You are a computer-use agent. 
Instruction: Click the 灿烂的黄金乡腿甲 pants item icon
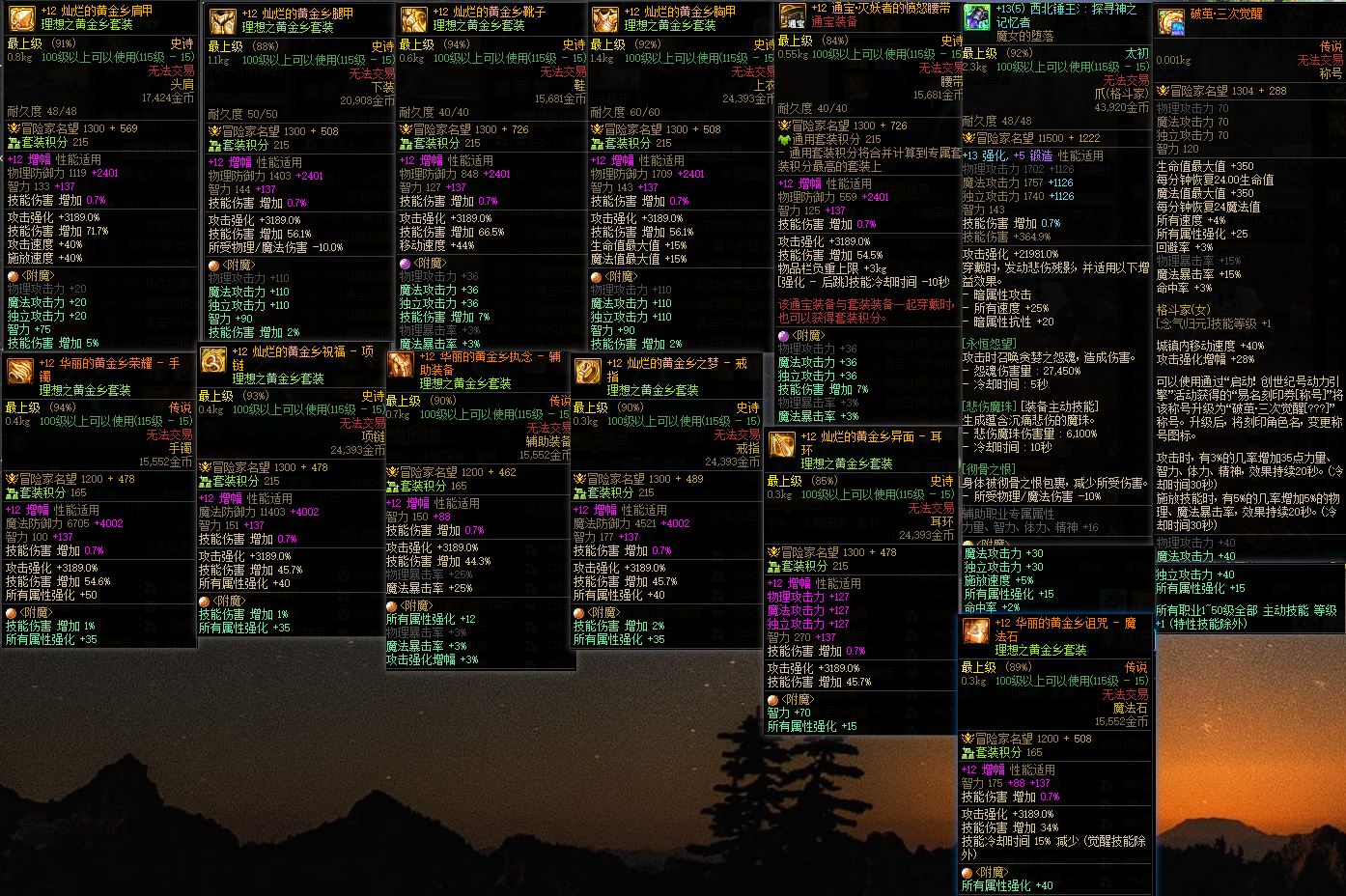223,21
